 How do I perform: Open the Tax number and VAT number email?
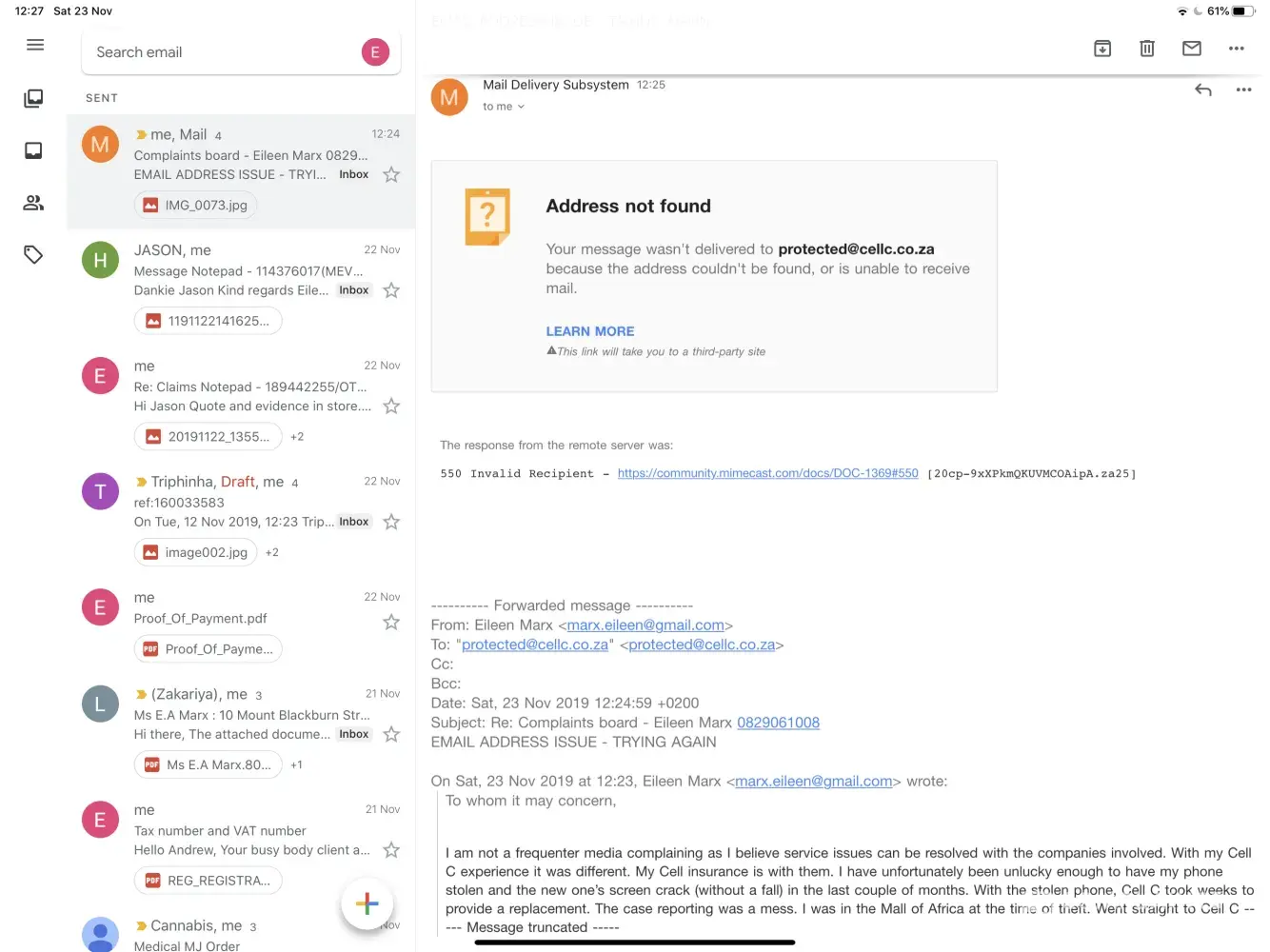[x=241, y=848]
